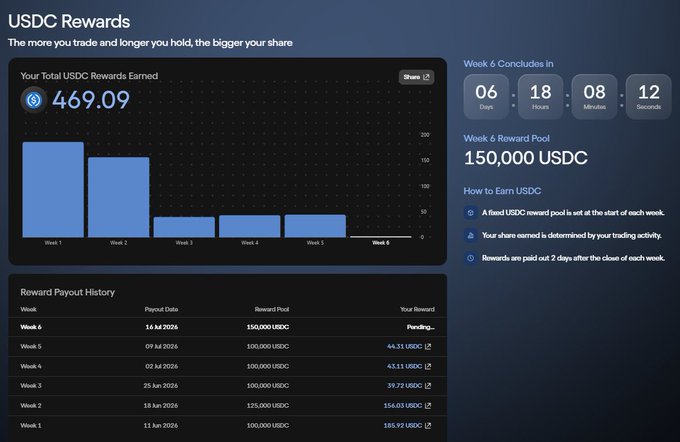
Task: Click the Payout Date column header
Action: coord(161,310)
